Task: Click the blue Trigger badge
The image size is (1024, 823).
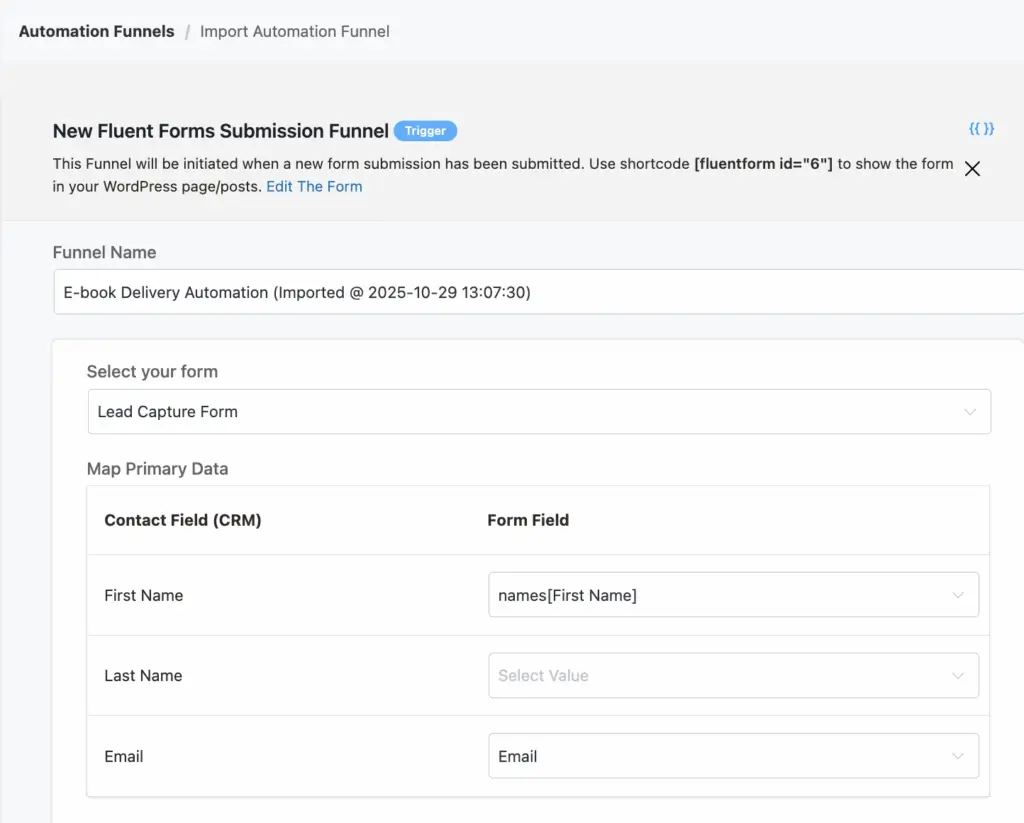Action: (x=425, y=130)
